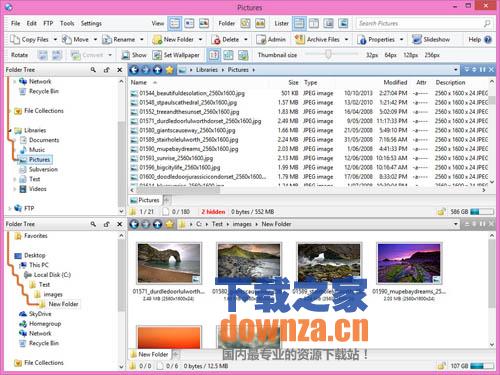Open the Copy Files dropdown arrow

[x=55, y=40]
